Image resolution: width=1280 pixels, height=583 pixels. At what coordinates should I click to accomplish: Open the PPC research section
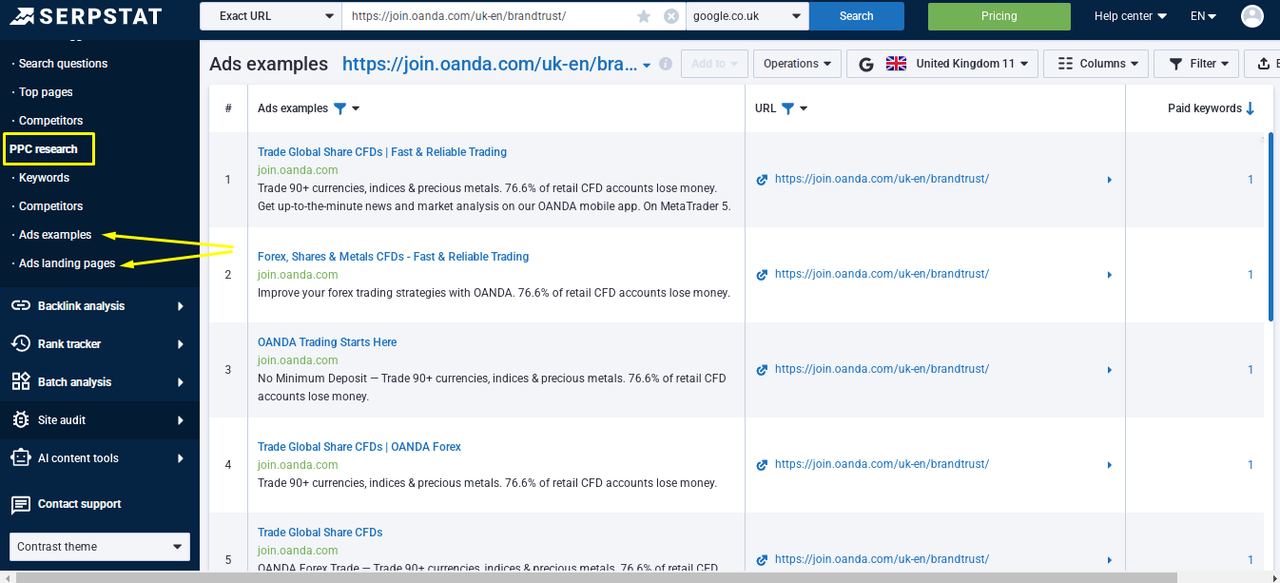coord(43,149)
